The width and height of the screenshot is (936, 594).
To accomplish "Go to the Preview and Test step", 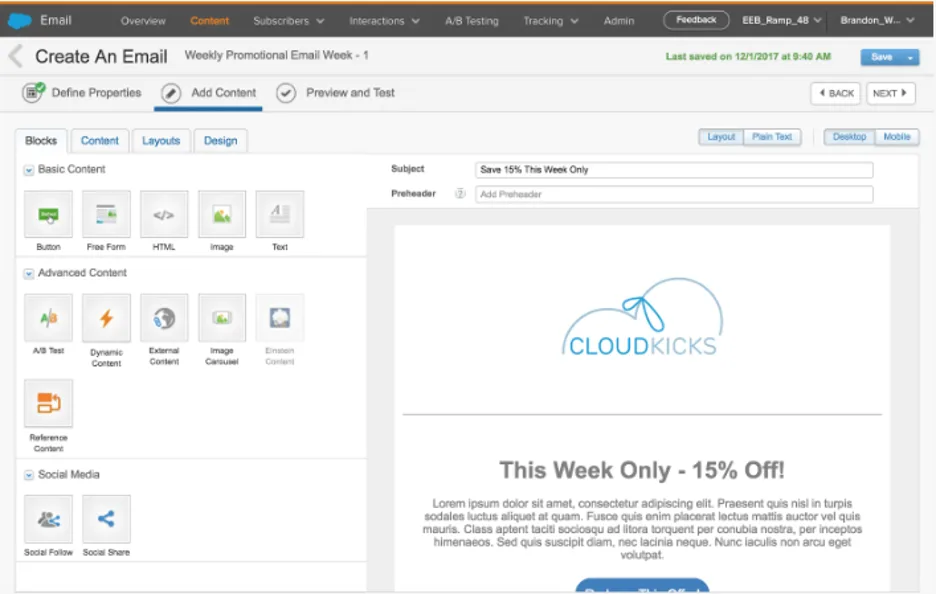I will [335, 93].
